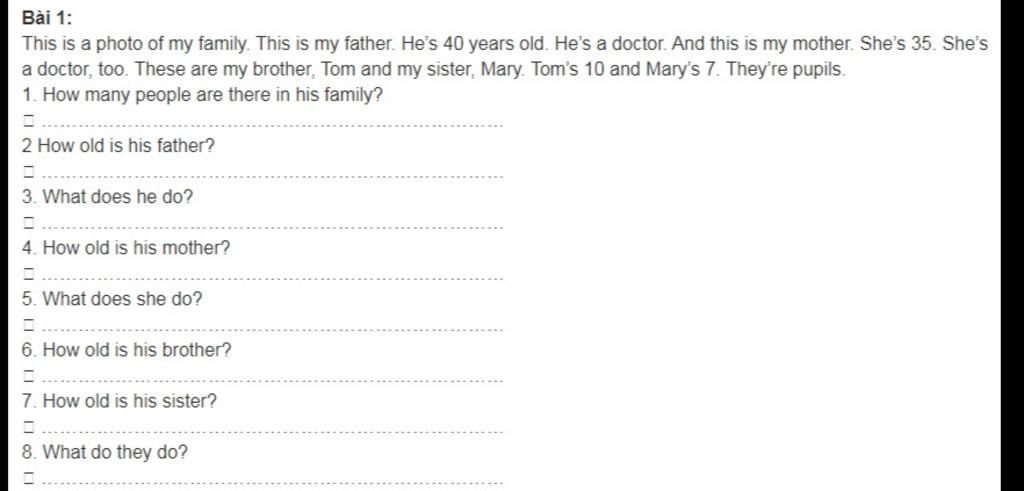Click the dotted answer line for question 3
Image resolution: width=1024 pixels, height=491 pixels.
[x=272, y=227]
